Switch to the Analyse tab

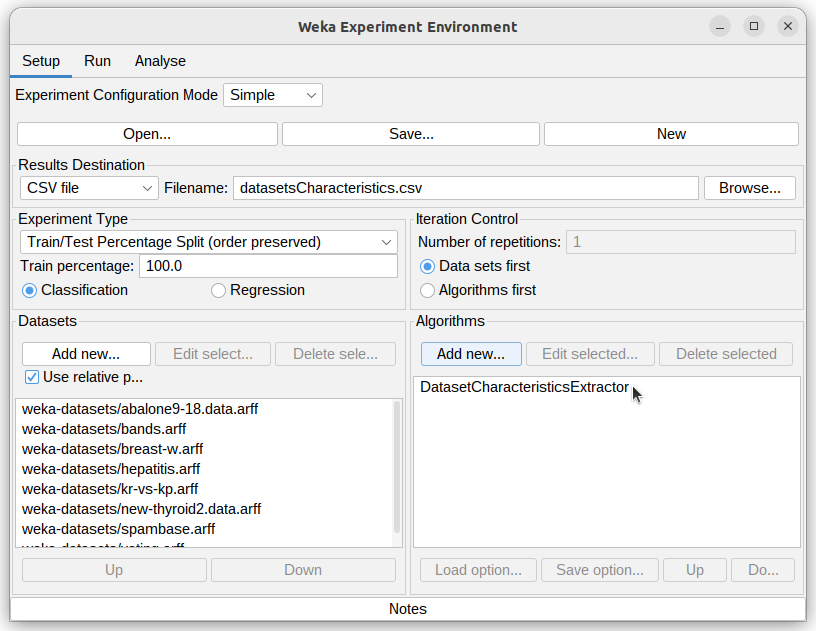click(160, 61)
